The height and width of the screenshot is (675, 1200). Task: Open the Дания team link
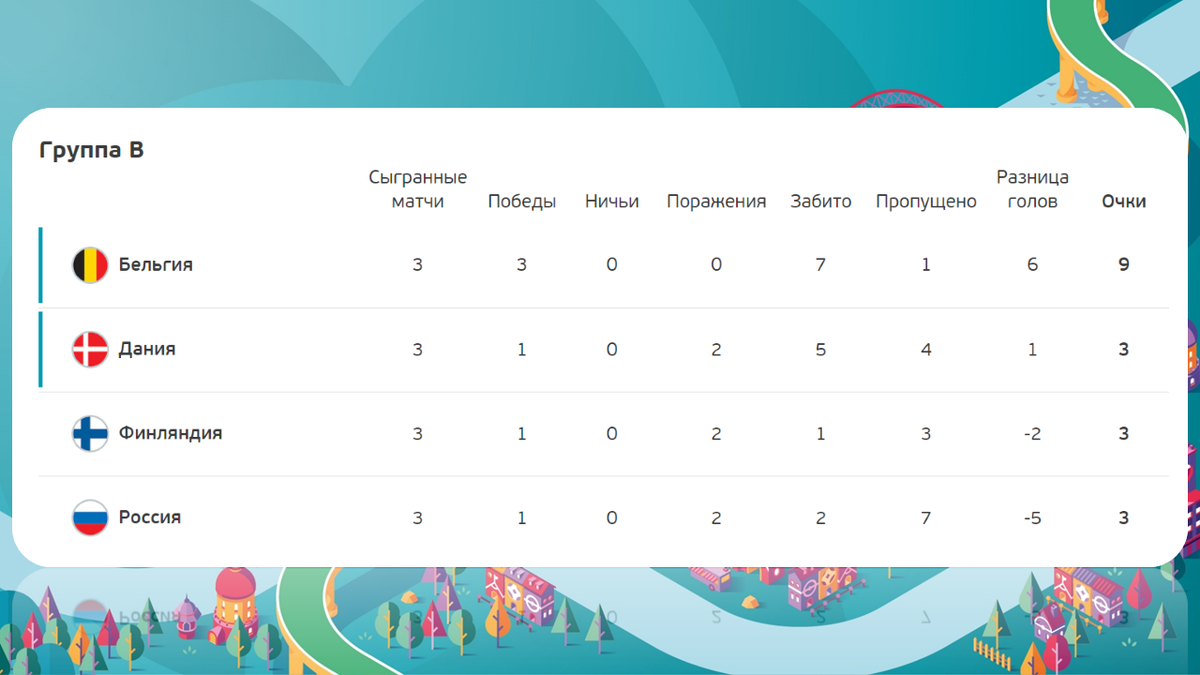pos(147,349)
